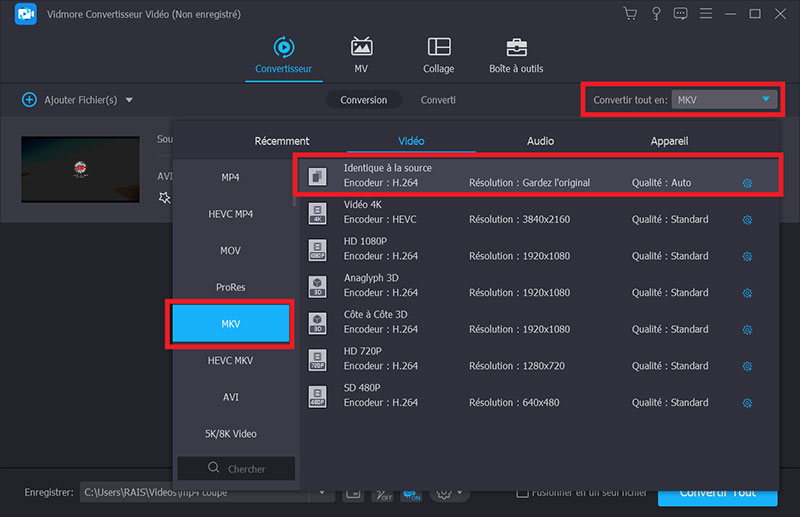This screenshot has height=517, width=800.
Task: Open settings gear for Identique à la source
Action: pyautogui.click(x=747, y=183)
